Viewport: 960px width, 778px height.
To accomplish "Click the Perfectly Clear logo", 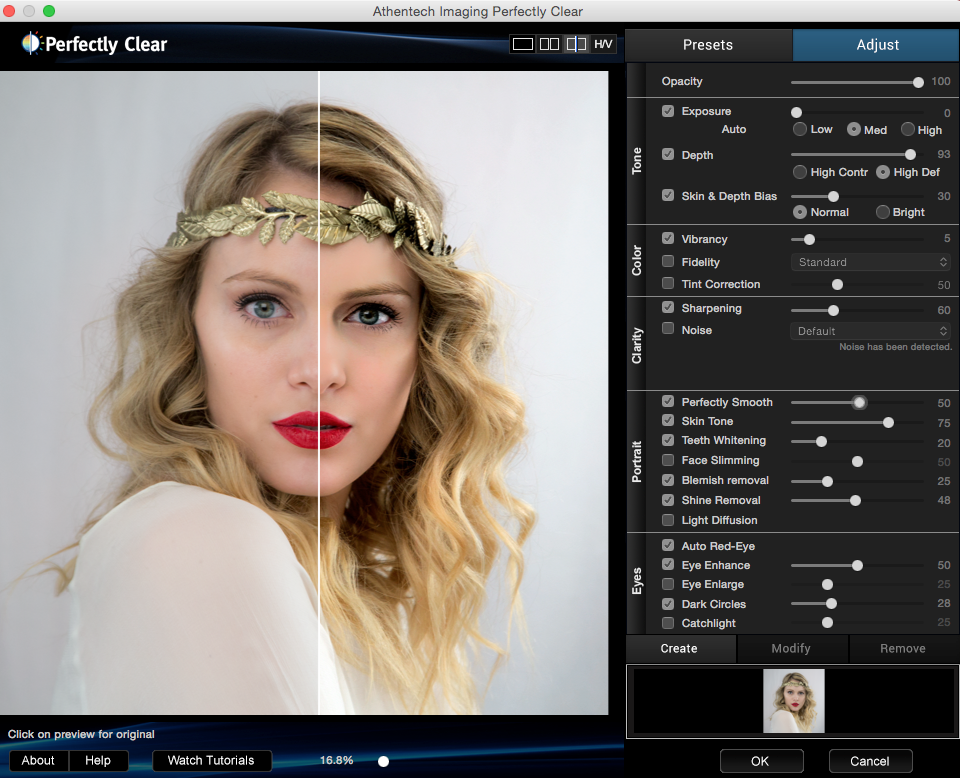I will pos(94,43).
